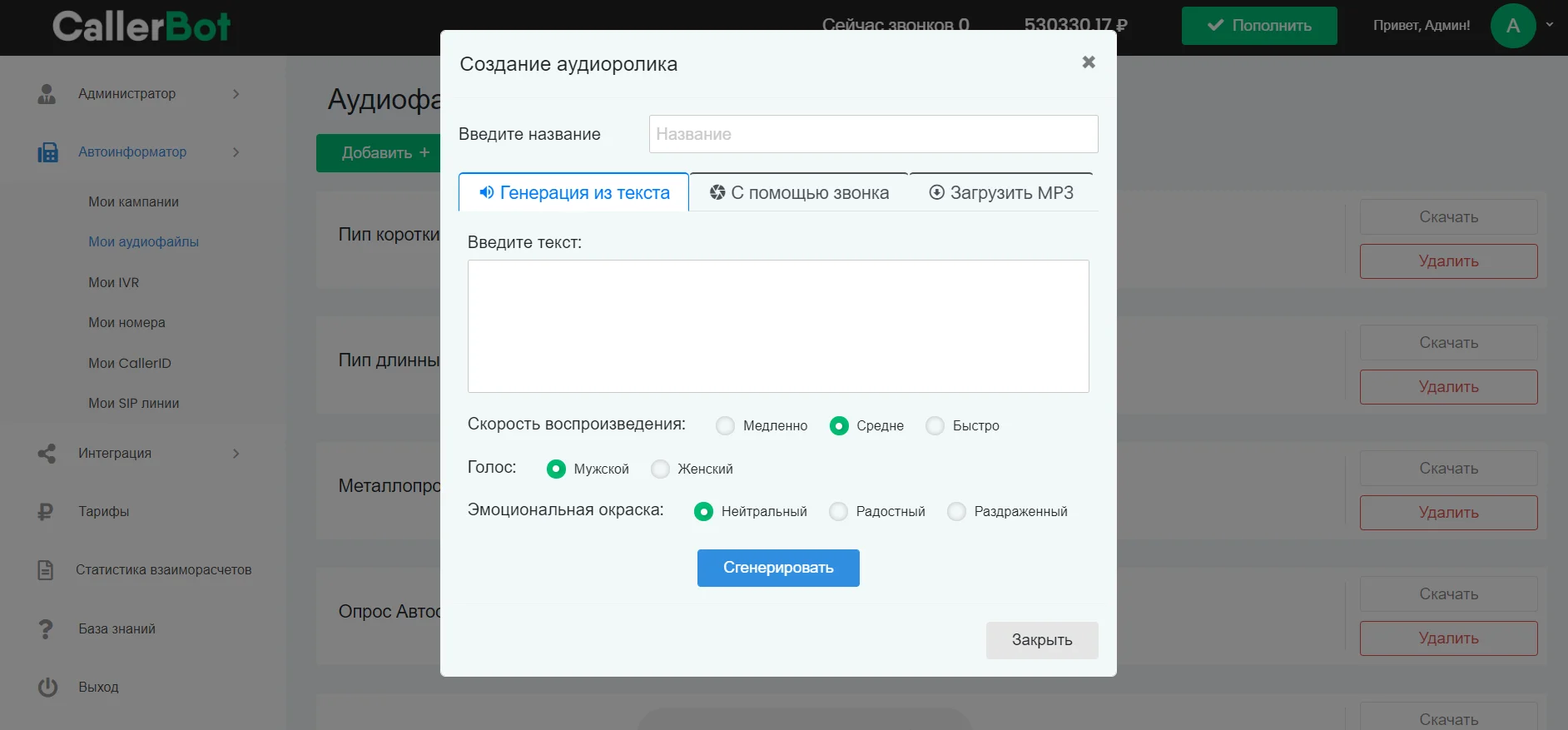Select Быстро playback speed
1568x730 pixels.
(x=935, y=426)
